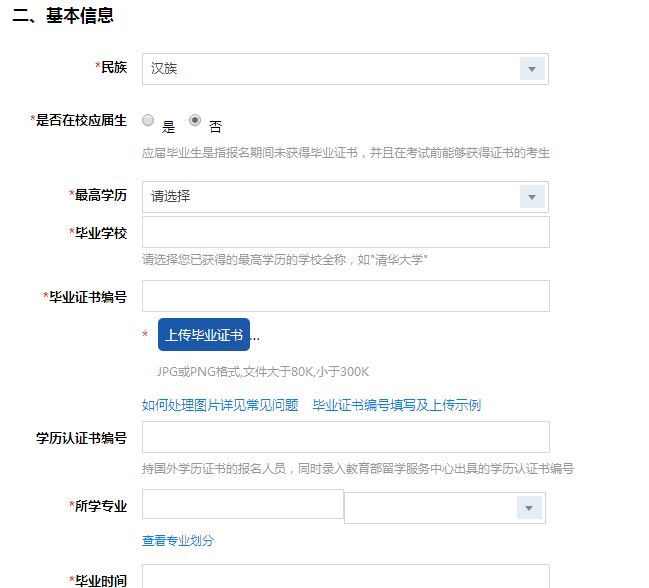Click the 所学专业 text input box
This screenshot has width=649, height=588.
242,504
